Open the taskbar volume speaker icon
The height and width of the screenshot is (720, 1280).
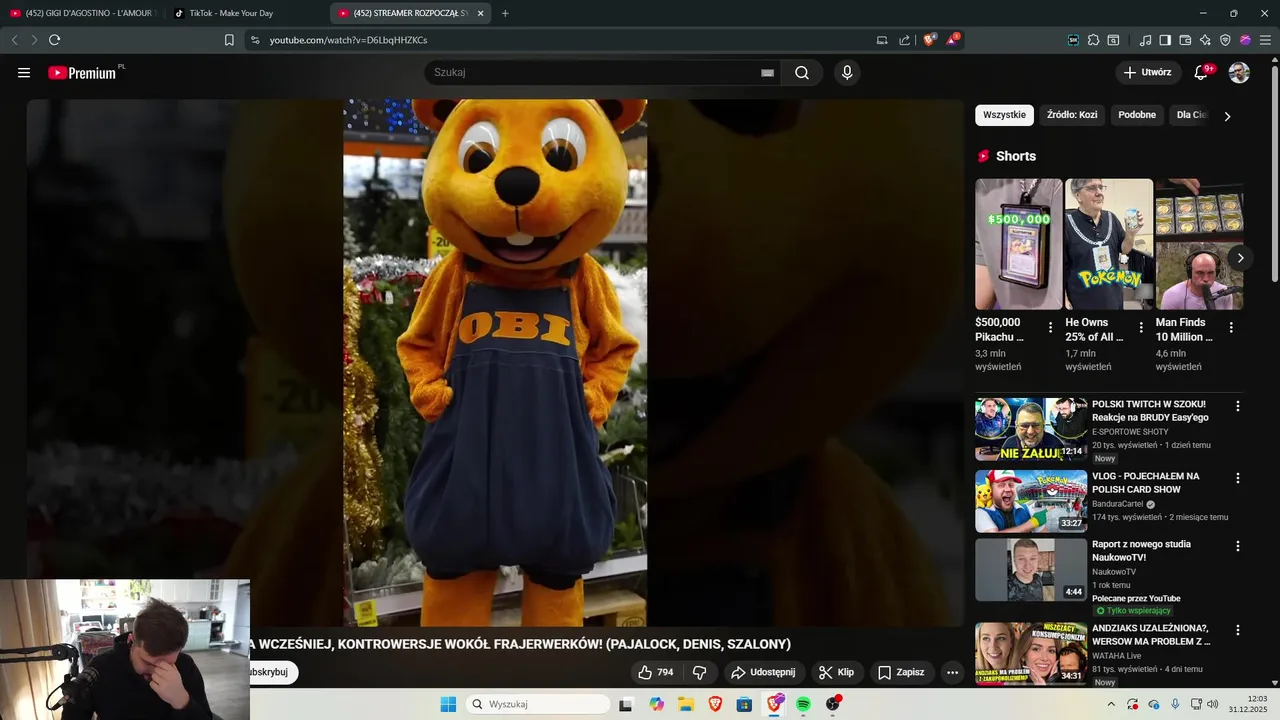[x=1213, y=704]
